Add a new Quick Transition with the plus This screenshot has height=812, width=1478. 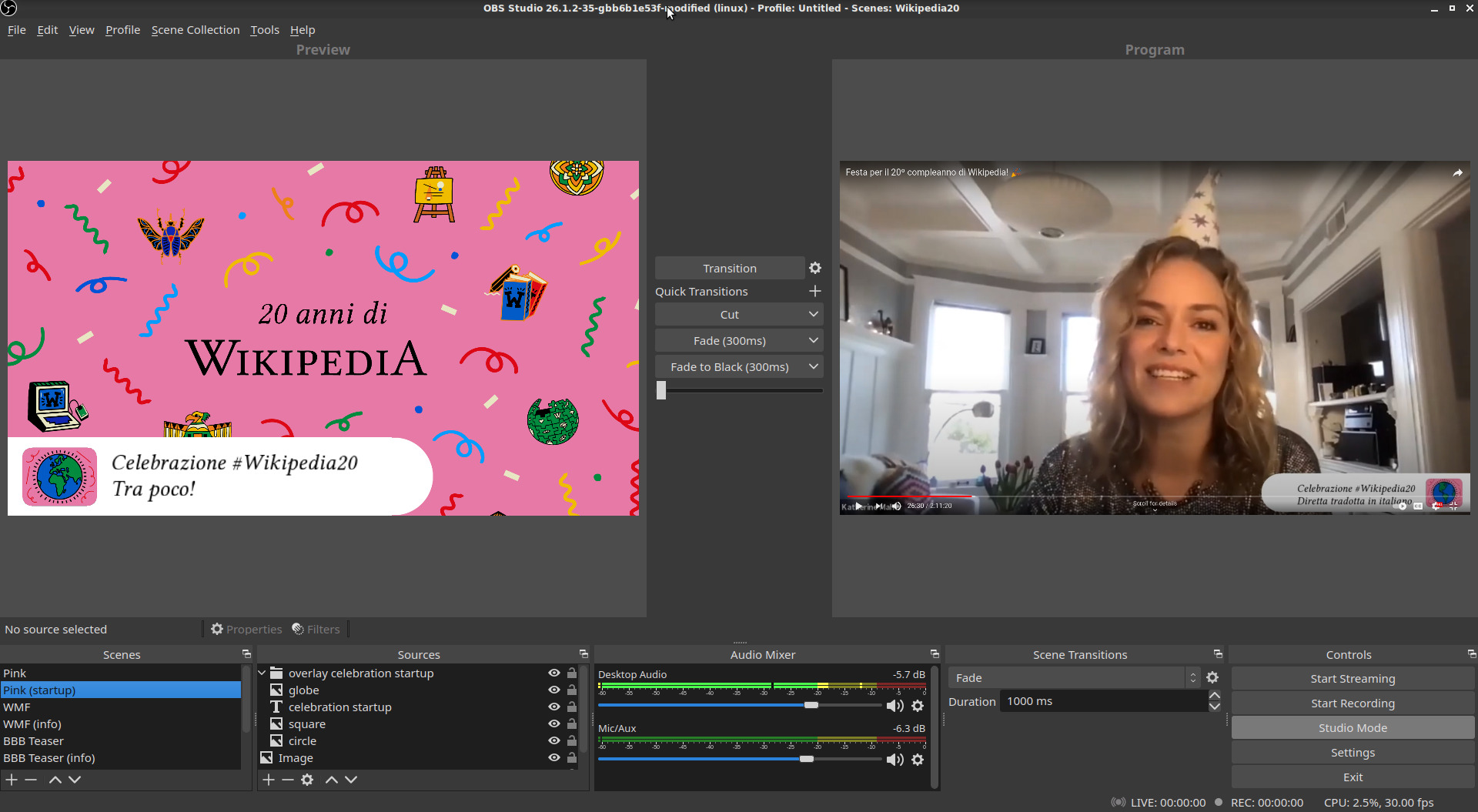point(815,291)
